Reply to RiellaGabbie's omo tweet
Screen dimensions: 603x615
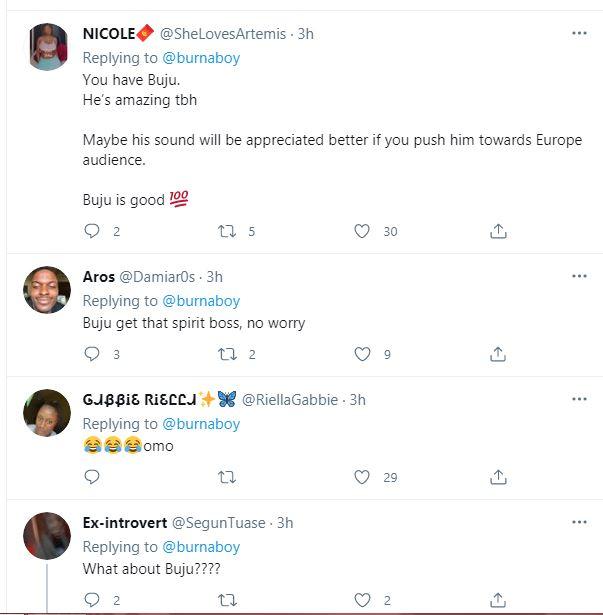[92, 477]
